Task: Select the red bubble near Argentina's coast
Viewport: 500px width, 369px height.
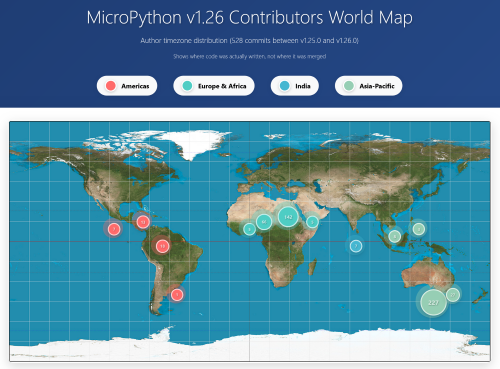Action: pos(177,295)
